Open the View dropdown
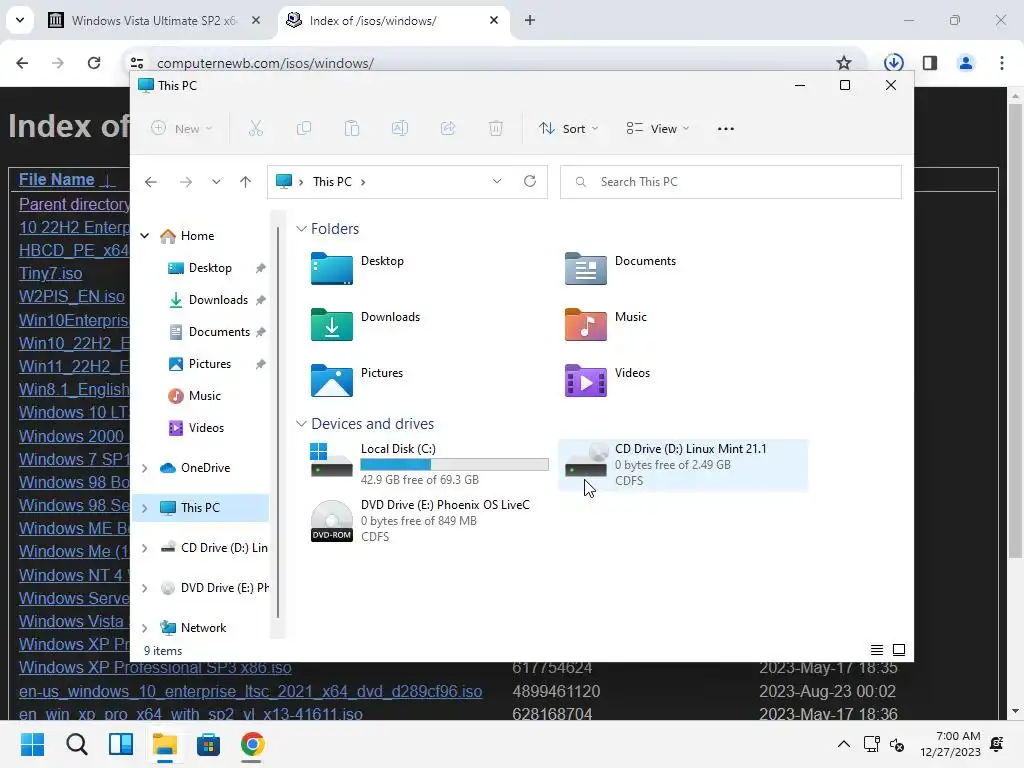Screen dimensions: 1024x768 pyautogui.click(x=658, y=129)
